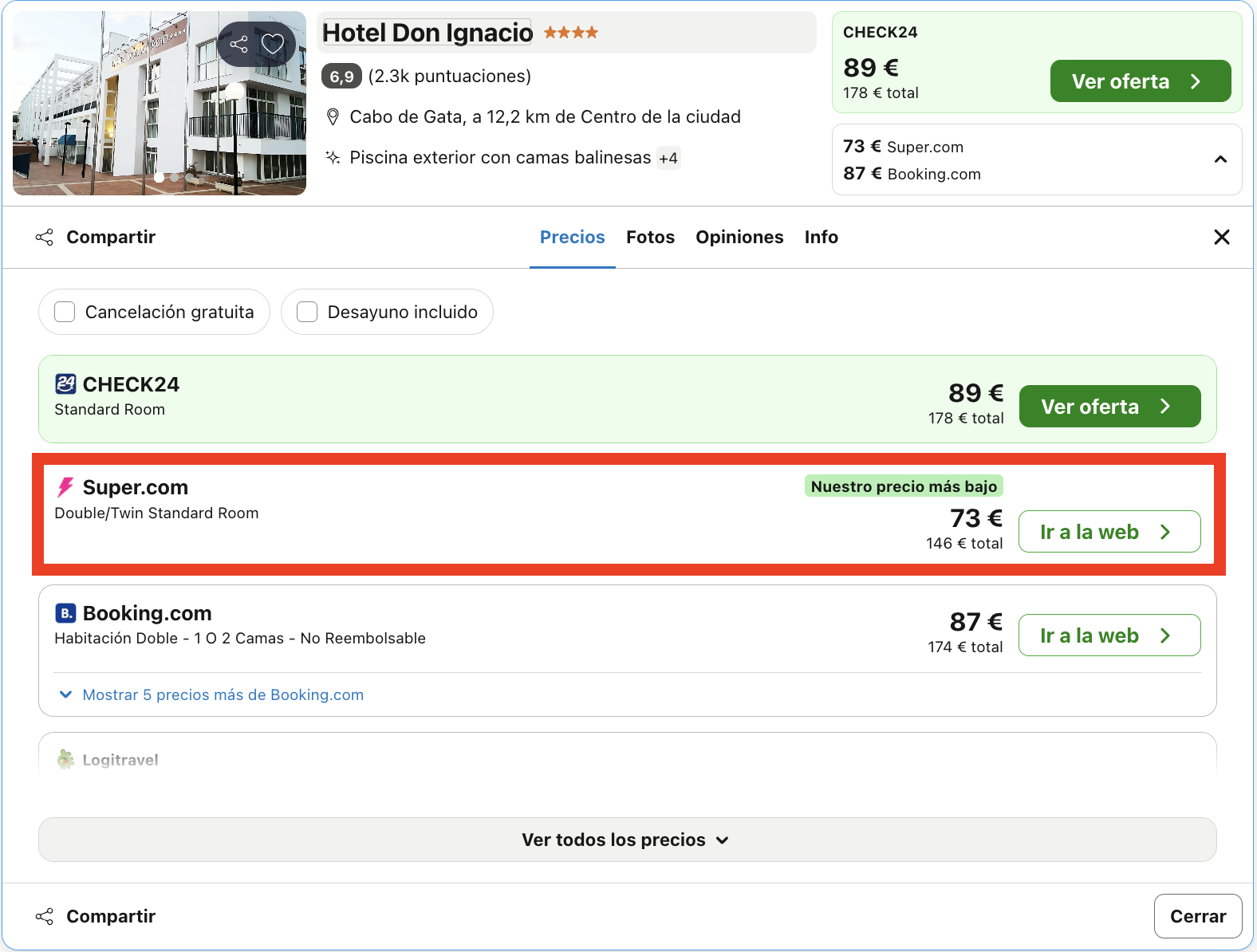1257x952 pixels.
Task: Expand Ver todos los precios
Action: pos(627,840)
